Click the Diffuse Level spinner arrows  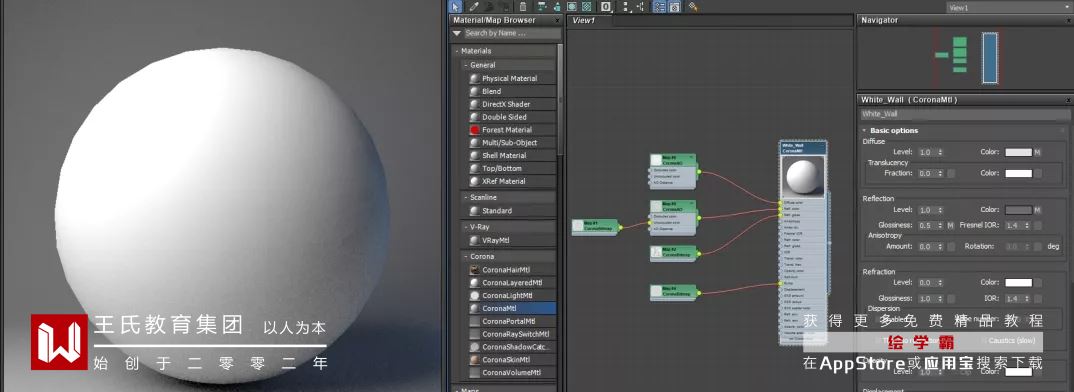pos(940,152)
